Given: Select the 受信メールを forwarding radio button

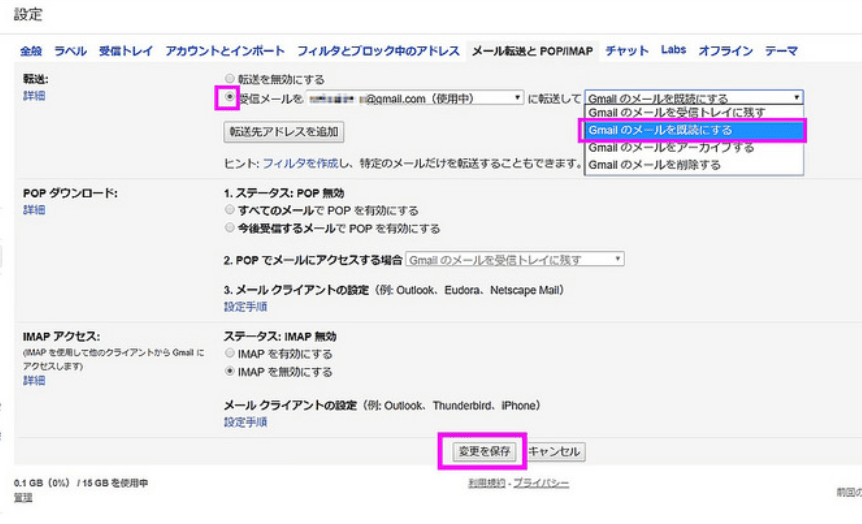Looking at the screenshot, I should pos(230,97).
